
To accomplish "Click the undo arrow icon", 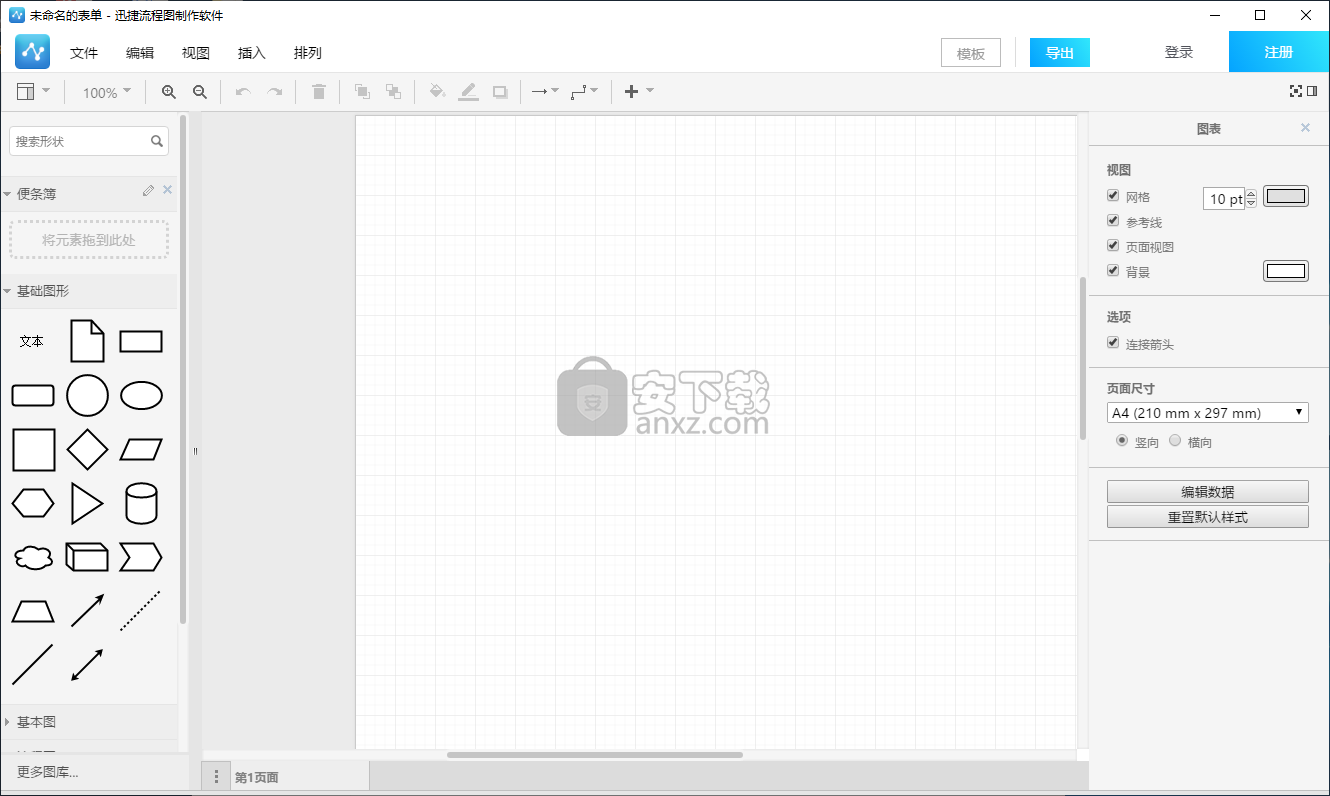I will tap(243, 92).
